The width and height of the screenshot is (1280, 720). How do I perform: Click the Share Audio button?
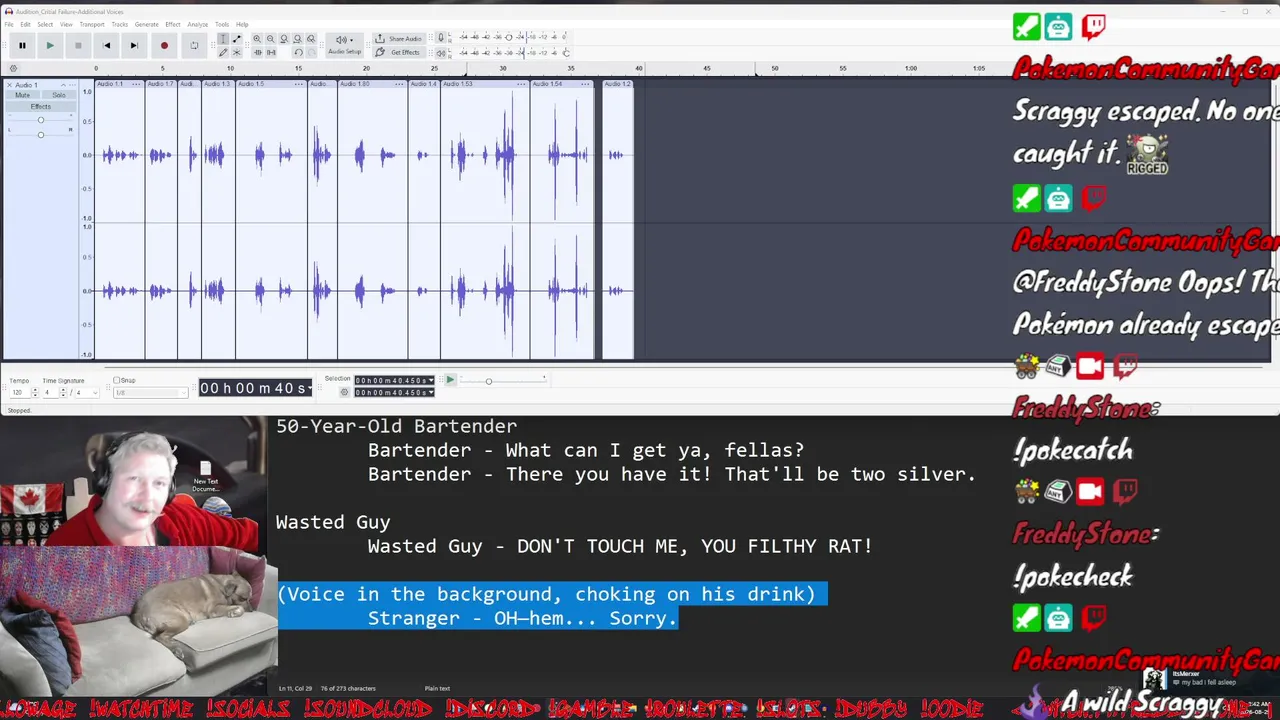(x=399, y=39)
